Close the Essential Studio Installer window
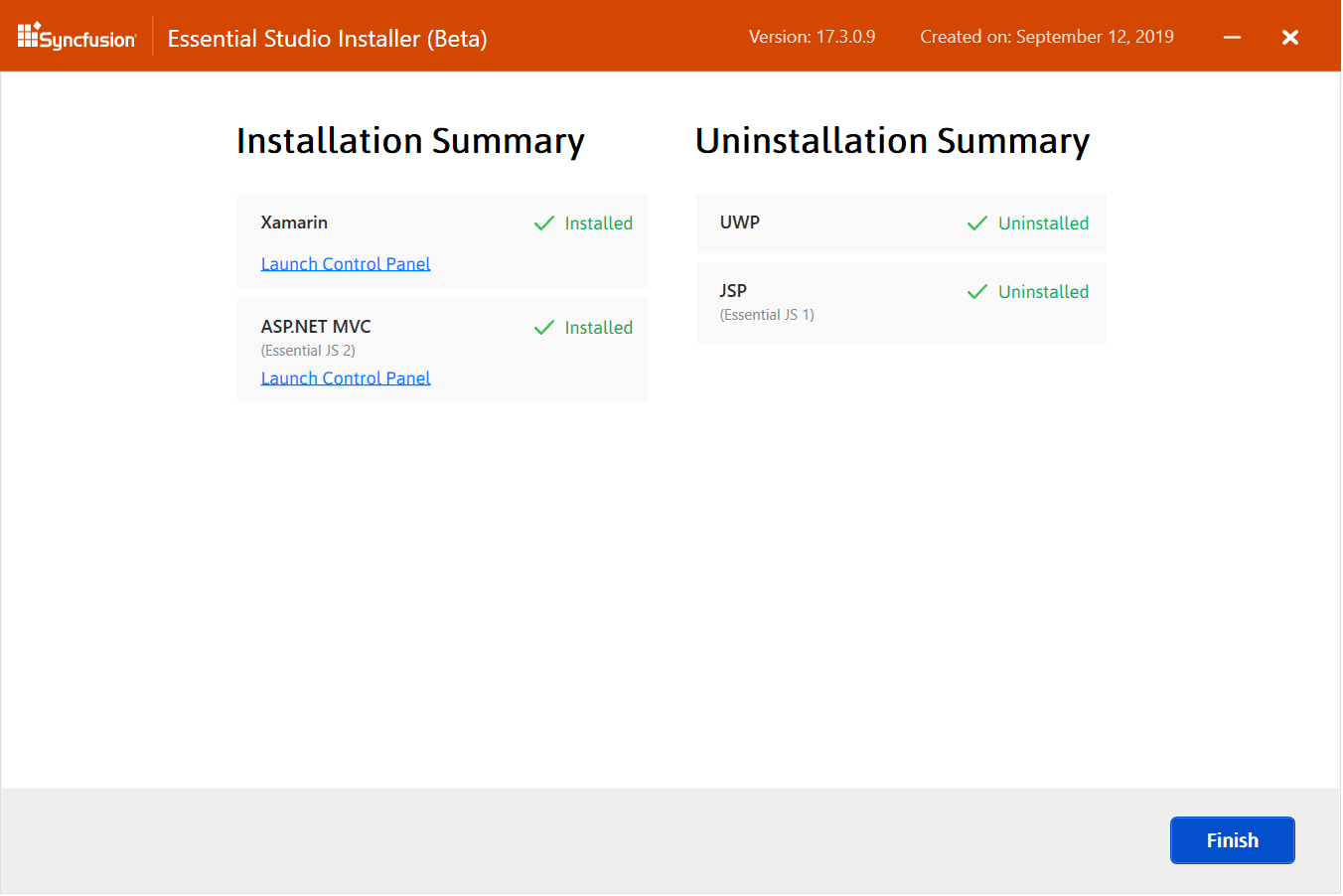Viewport: 1343px width, 896px height. [x=1289, y=38]
